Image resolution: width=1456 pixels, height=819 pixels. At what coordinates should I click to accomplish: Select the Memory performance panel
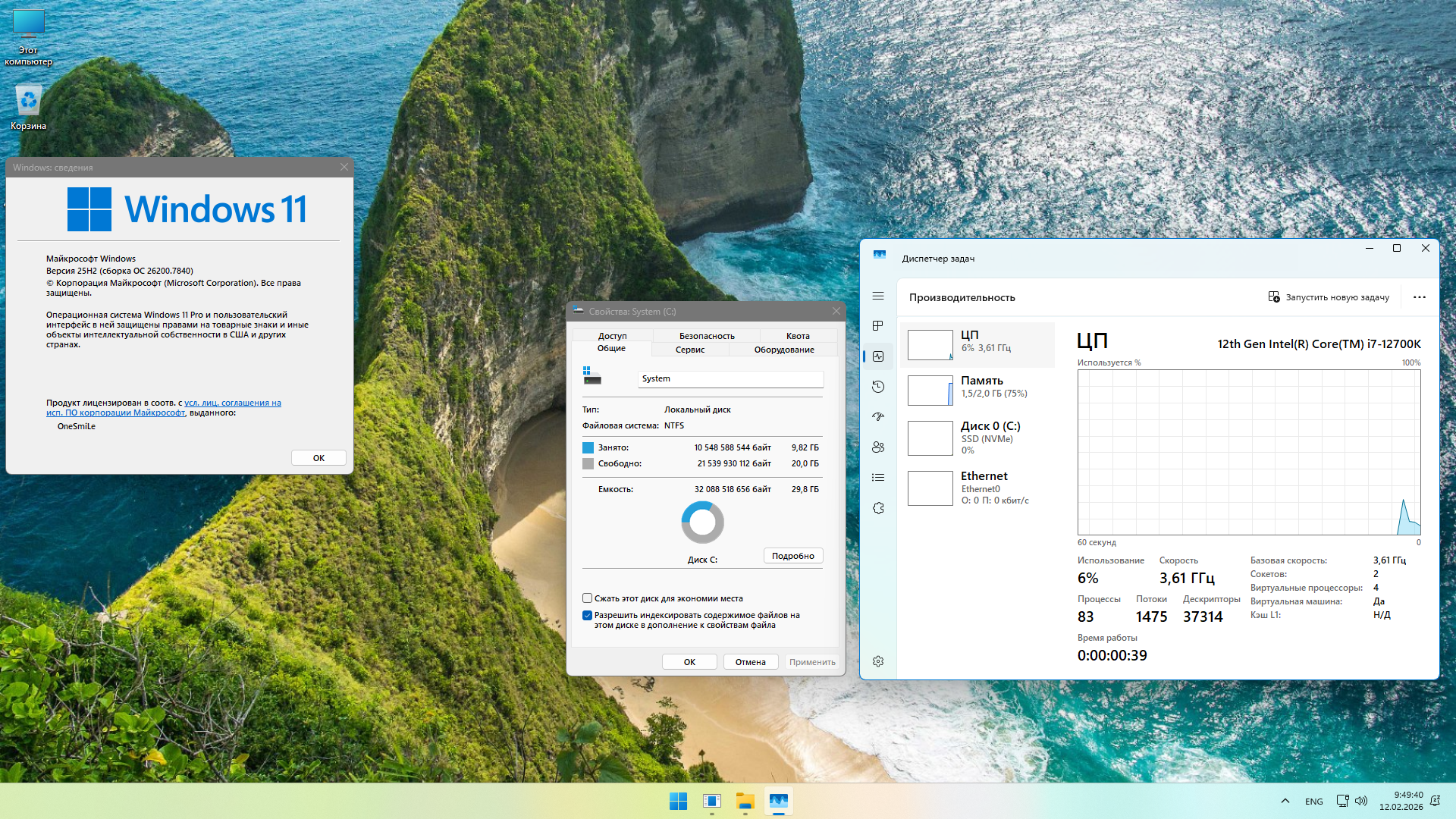coord(978,388)
